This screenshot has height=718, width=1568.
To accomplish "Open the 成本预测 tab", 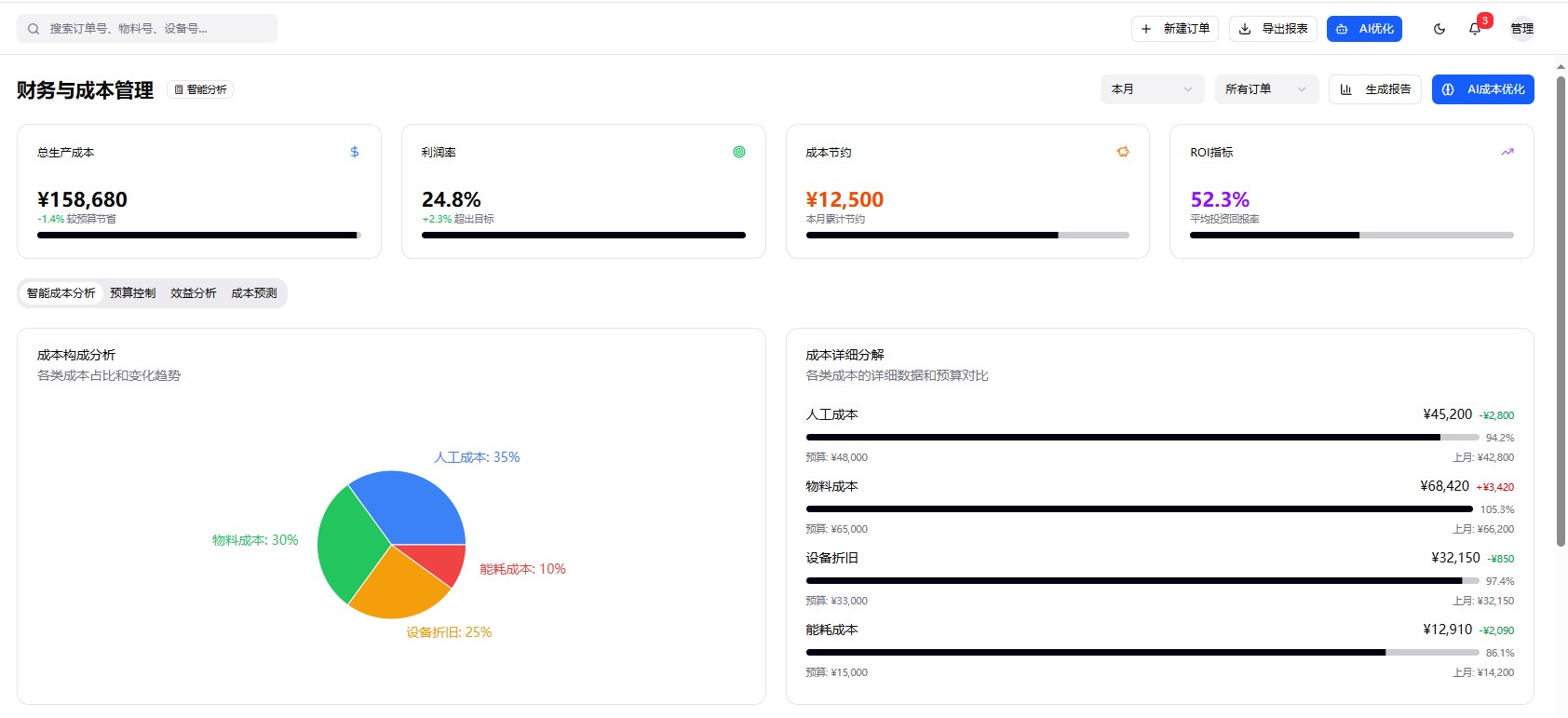I will point(254,293).
